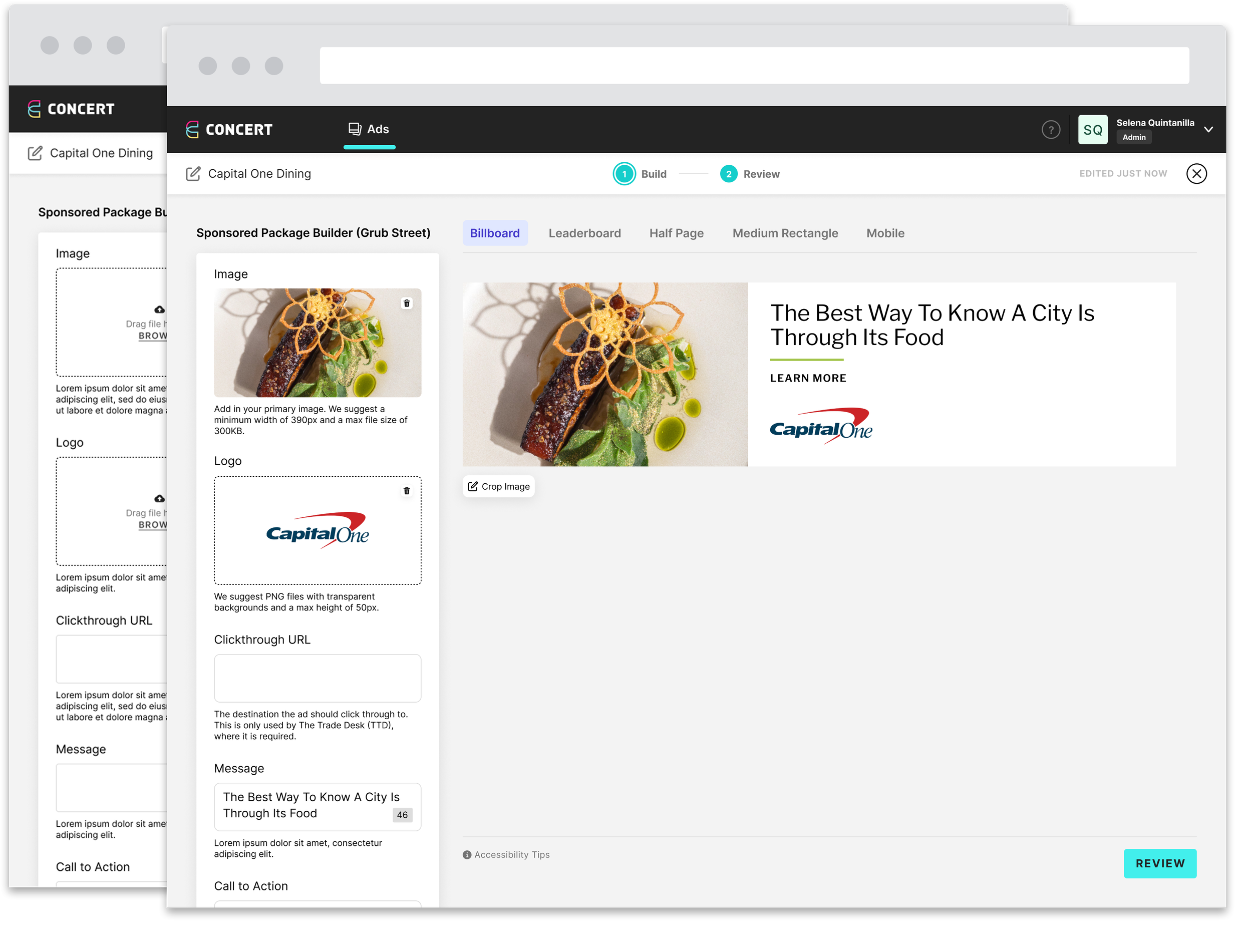Click the Capital One Dining title in front window
The height and width of the screenshot is (952, 1252).
(x=259, y=174)
